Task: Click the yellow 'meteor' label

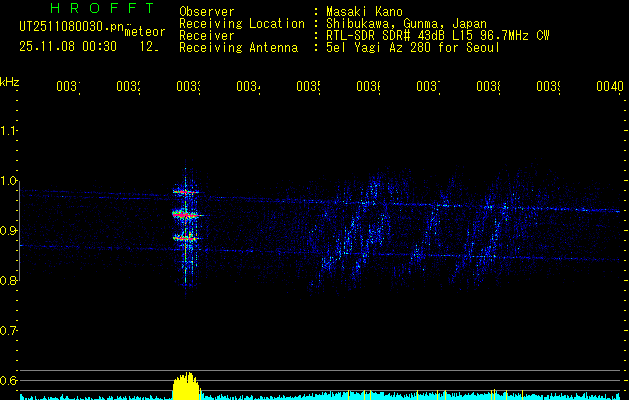Action: coord(144,32)
